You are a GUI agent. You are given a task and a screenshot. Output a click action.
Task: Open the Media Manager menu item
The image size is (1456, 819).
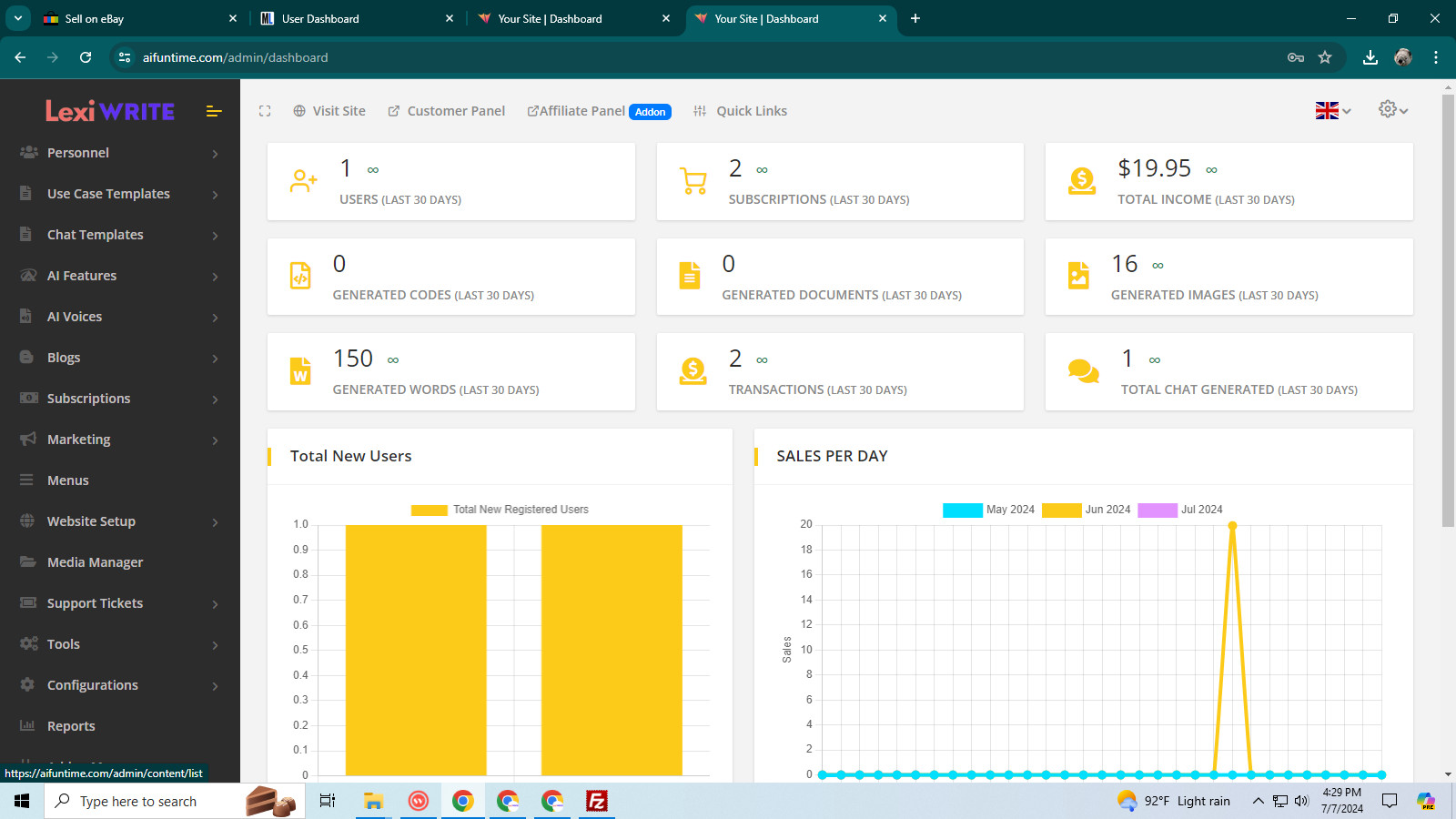(120, 562)
